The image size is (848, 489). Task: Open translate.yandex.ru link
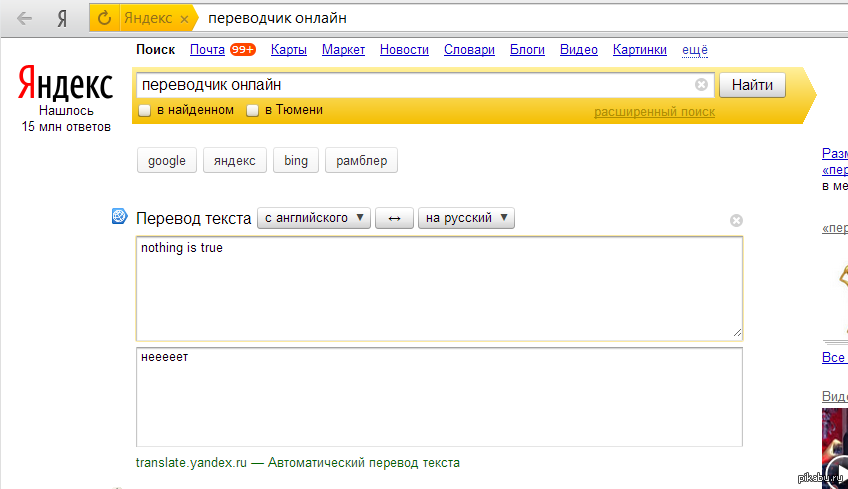pyautogui.click(x=191, y=462)
